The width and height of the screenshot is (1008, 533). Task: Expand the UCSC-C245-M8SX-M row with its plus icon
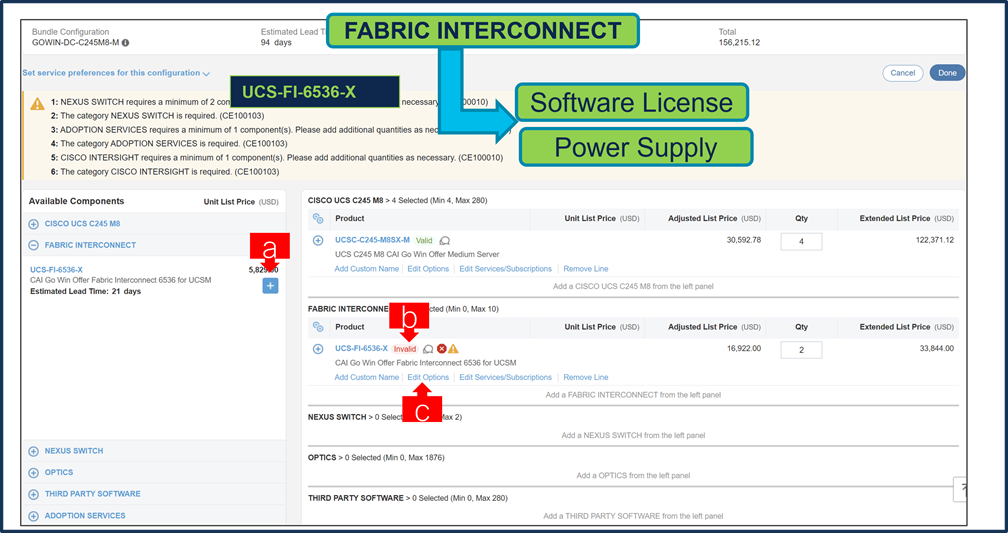(x=318, y=240)
